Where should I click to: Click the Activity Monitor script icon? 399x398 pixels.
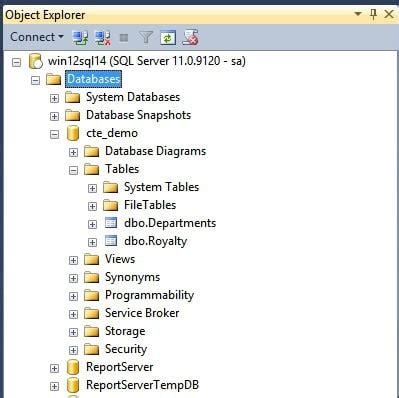click(190, 37)
